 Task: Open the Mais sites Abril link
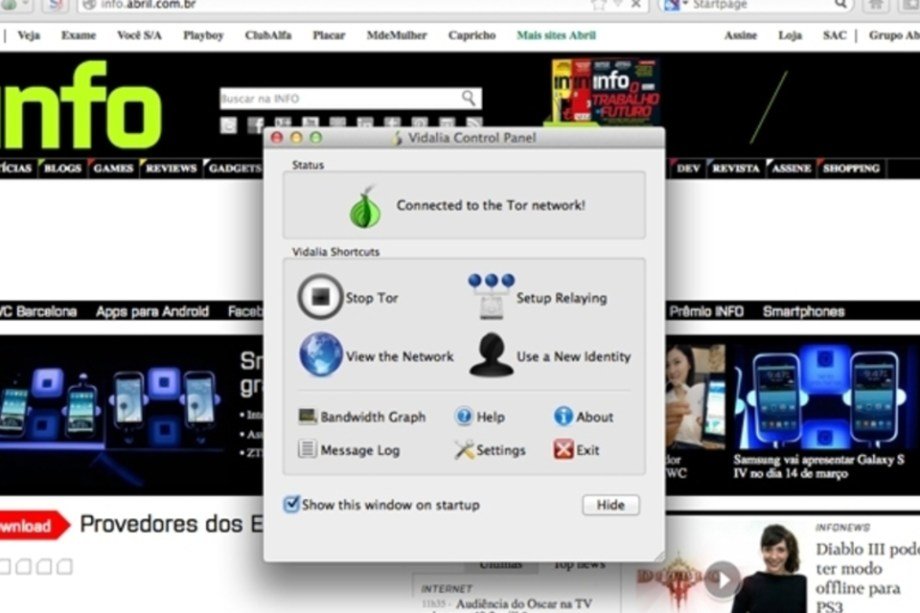pyautogui.click(x=556, y=35)
